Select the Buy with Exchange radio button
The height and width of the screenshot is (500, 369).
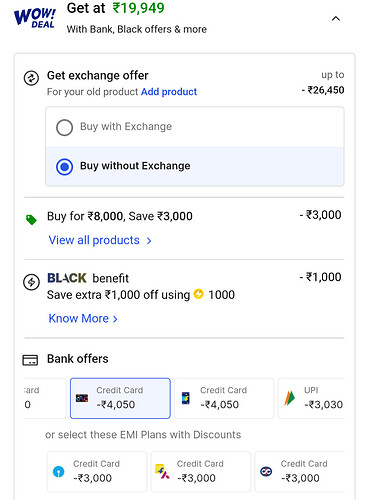point(65,127)
